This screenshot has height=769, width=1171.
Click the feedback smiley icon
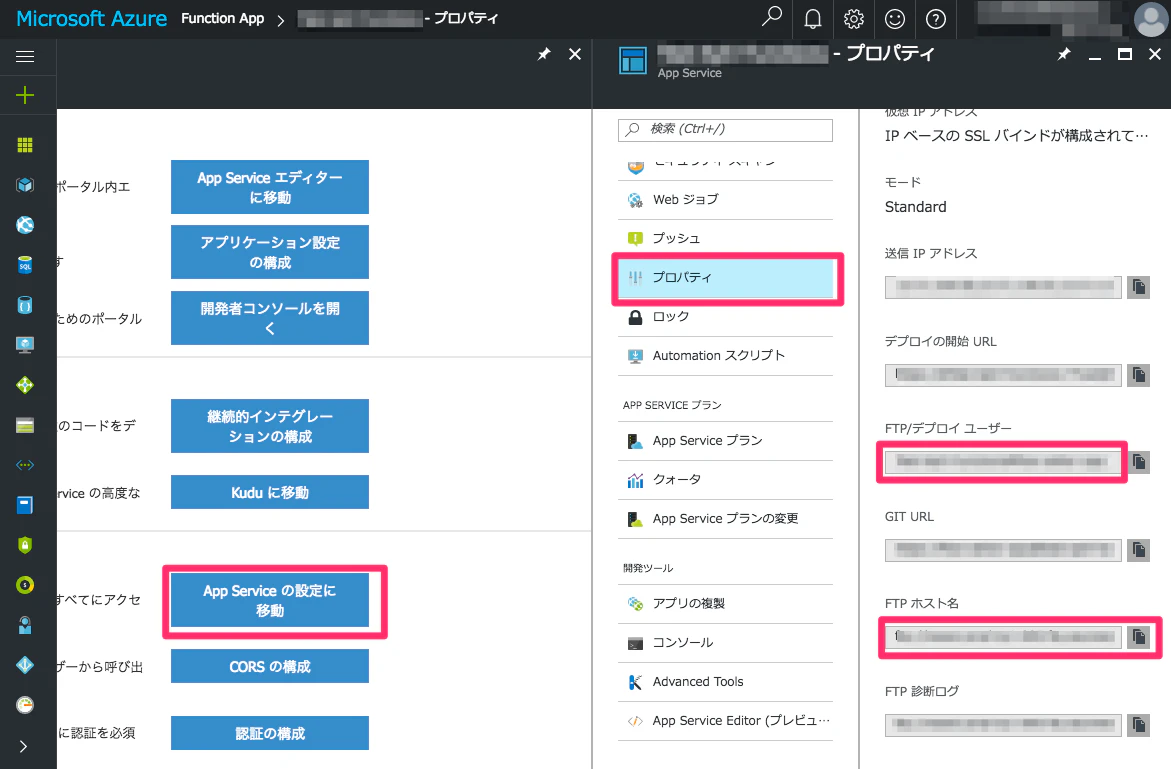pyautogui.click(x=895, y=19)
